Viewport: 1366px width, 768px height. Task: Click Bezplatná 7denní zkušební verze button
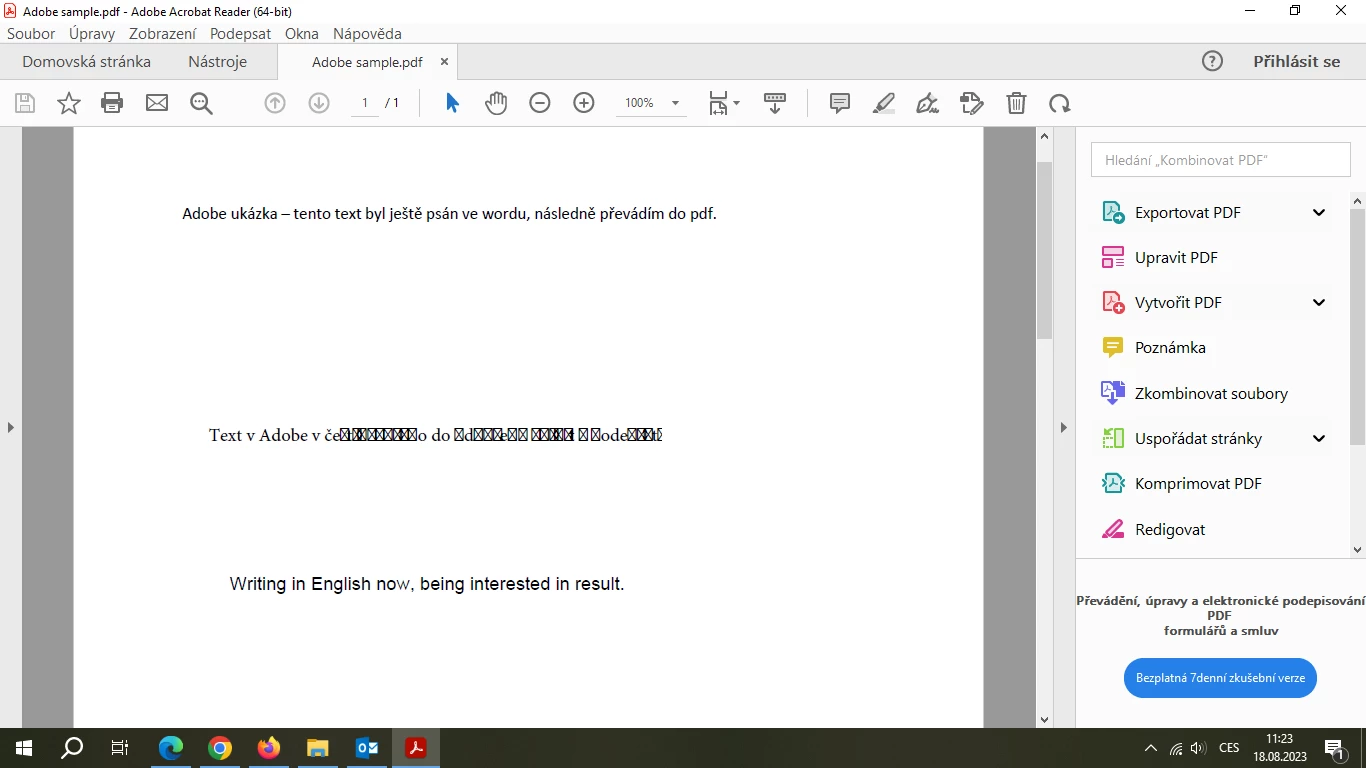[1220, 677]
